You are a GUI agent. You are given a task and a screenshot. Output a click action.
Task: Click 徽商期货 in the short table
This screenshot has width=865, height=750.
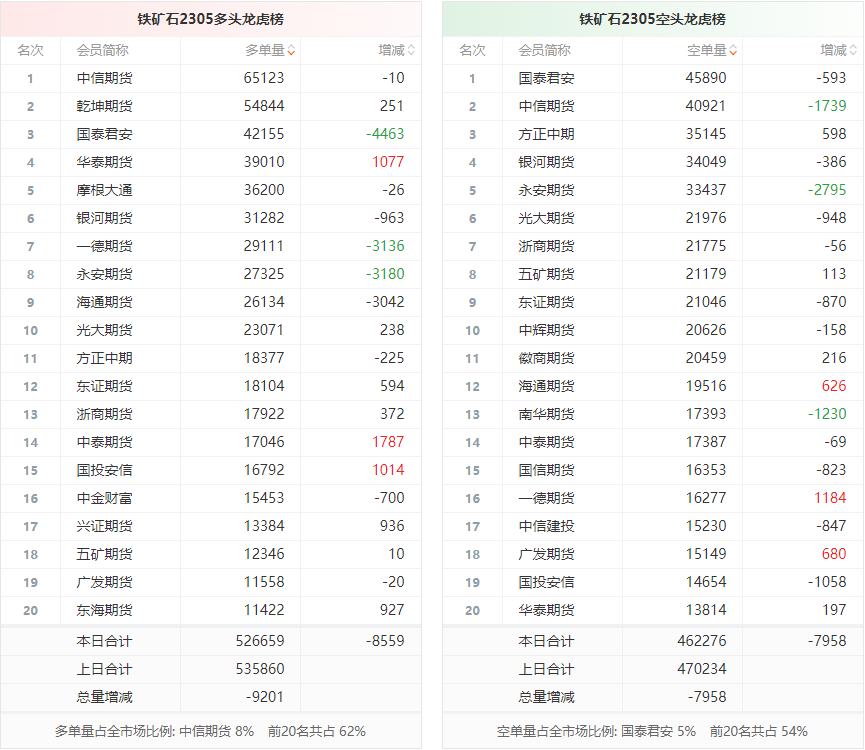coord(546,358)
